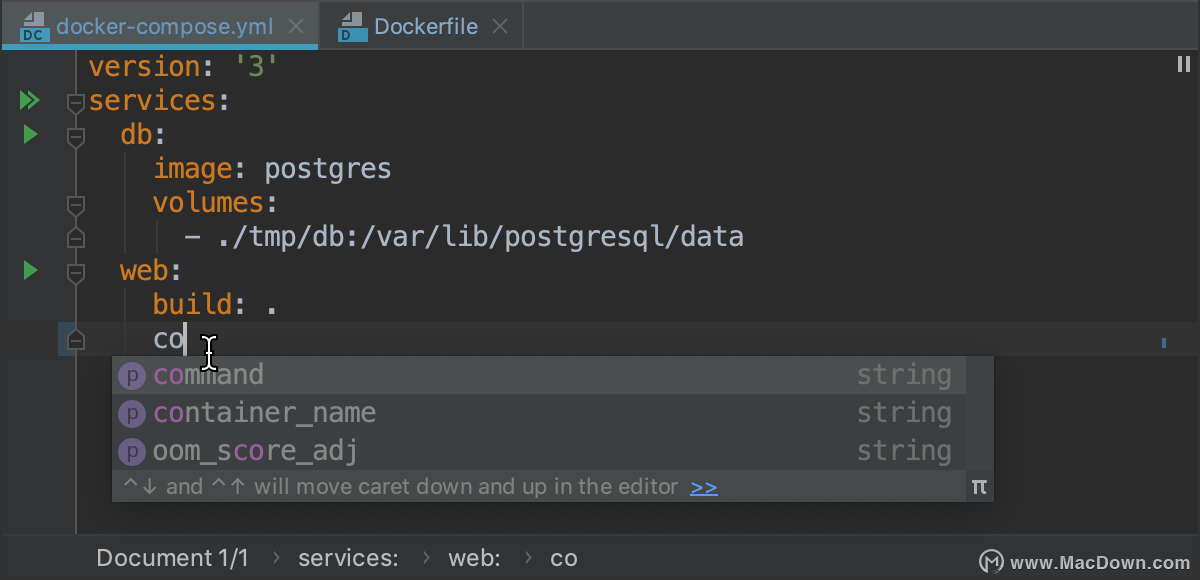Screen dimensions: 1200x580
Task: Click the pause inspection icon at top right
Action: 1183,65
